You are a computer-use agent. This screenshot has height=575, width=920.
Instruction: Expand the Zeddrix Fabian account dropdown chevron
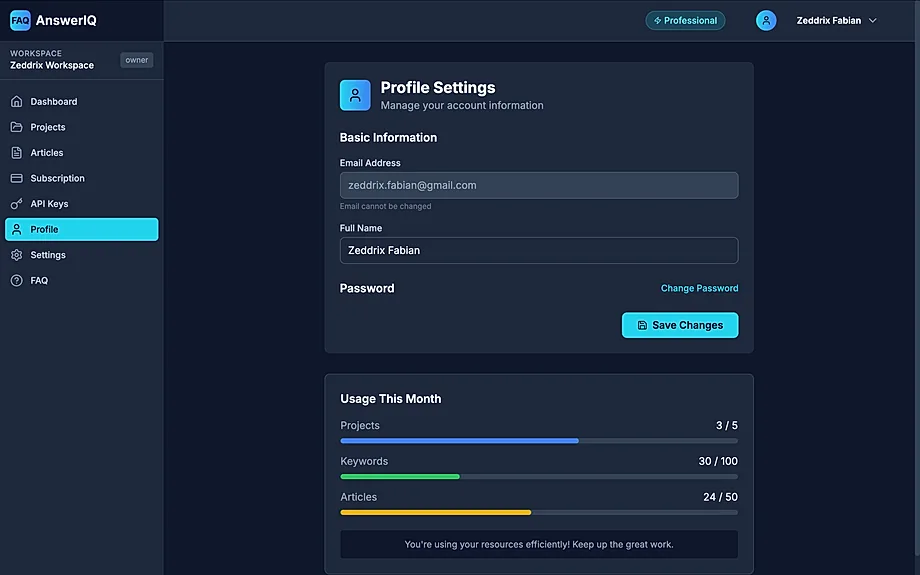coord(872,21)
